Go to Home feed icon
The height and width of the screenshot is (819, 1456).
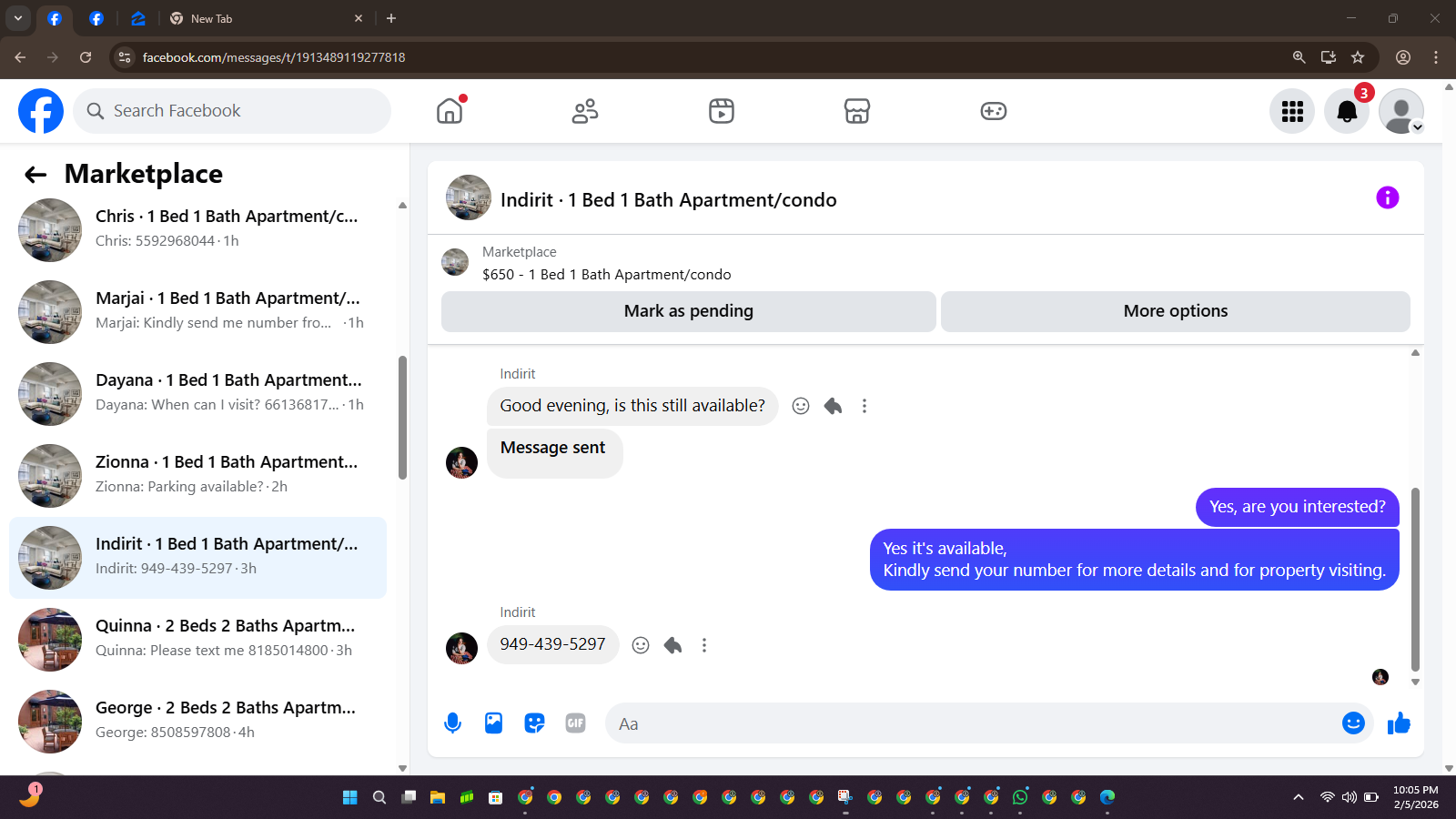(450, 111)
